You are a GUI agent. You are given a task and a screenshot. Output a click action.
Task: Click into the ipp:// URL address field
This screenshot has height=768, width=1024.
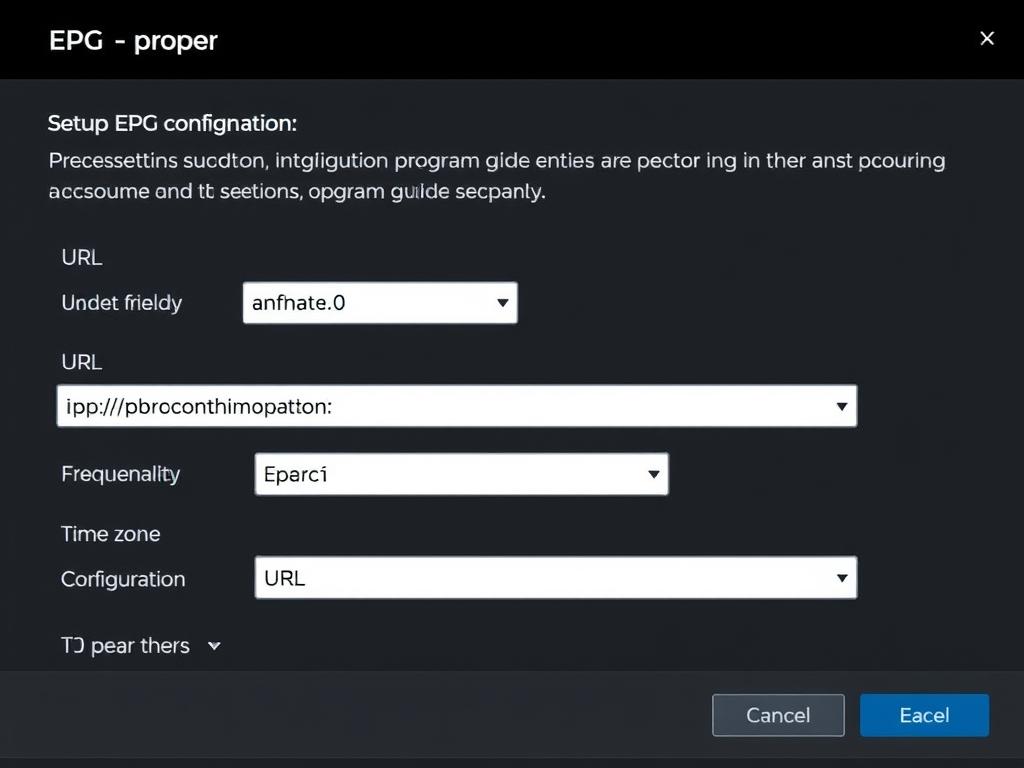[440, 406]
